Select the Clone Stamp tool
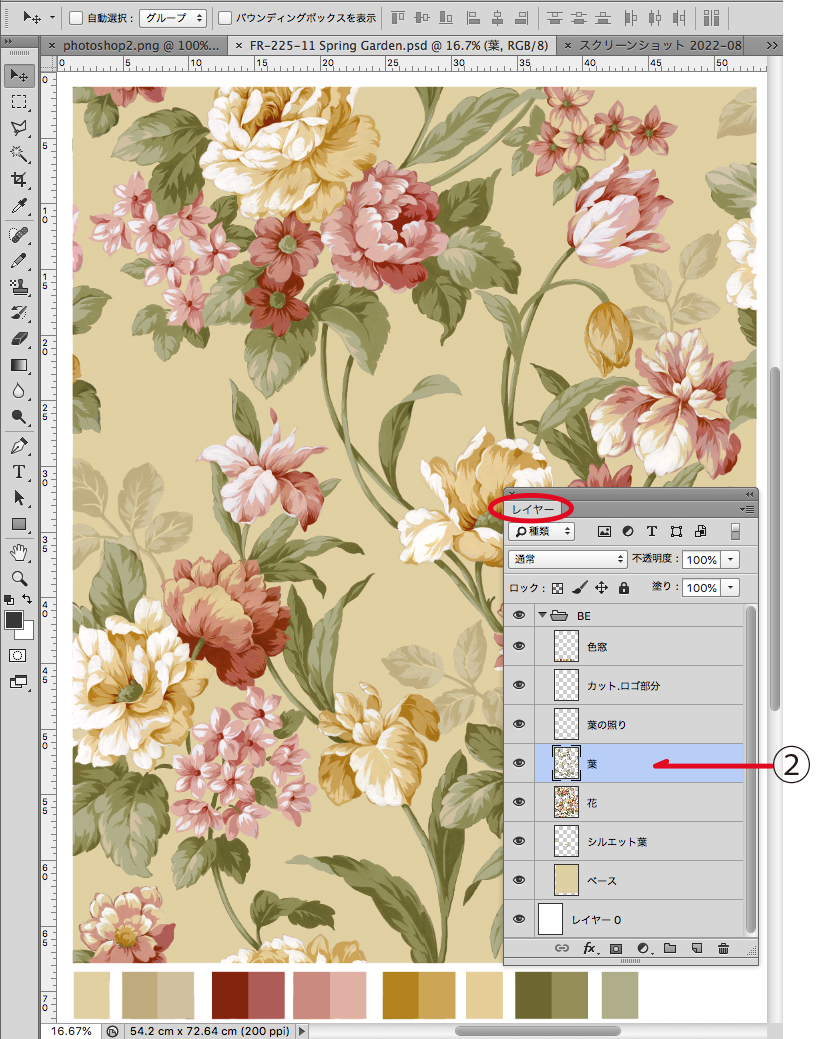Image resolution: width=826 pixels, height=1039 pixels. pyautogui.click(x=19, y=286)
